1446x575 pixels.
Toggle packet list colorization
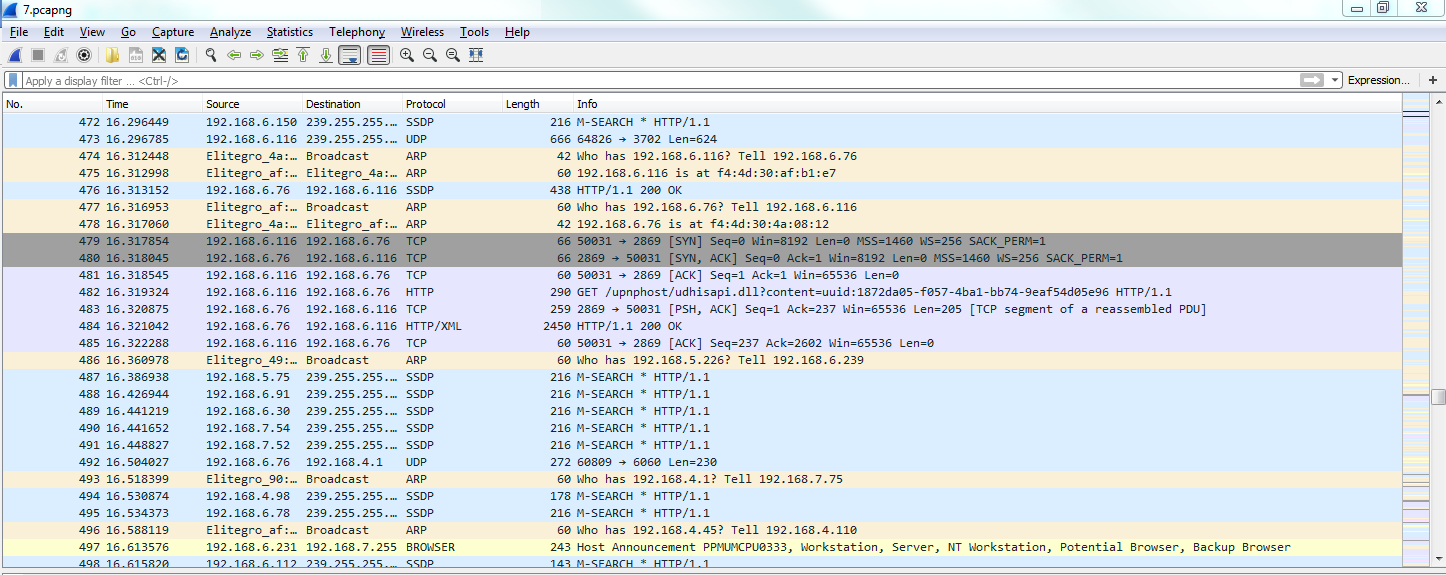coord(378,55)
